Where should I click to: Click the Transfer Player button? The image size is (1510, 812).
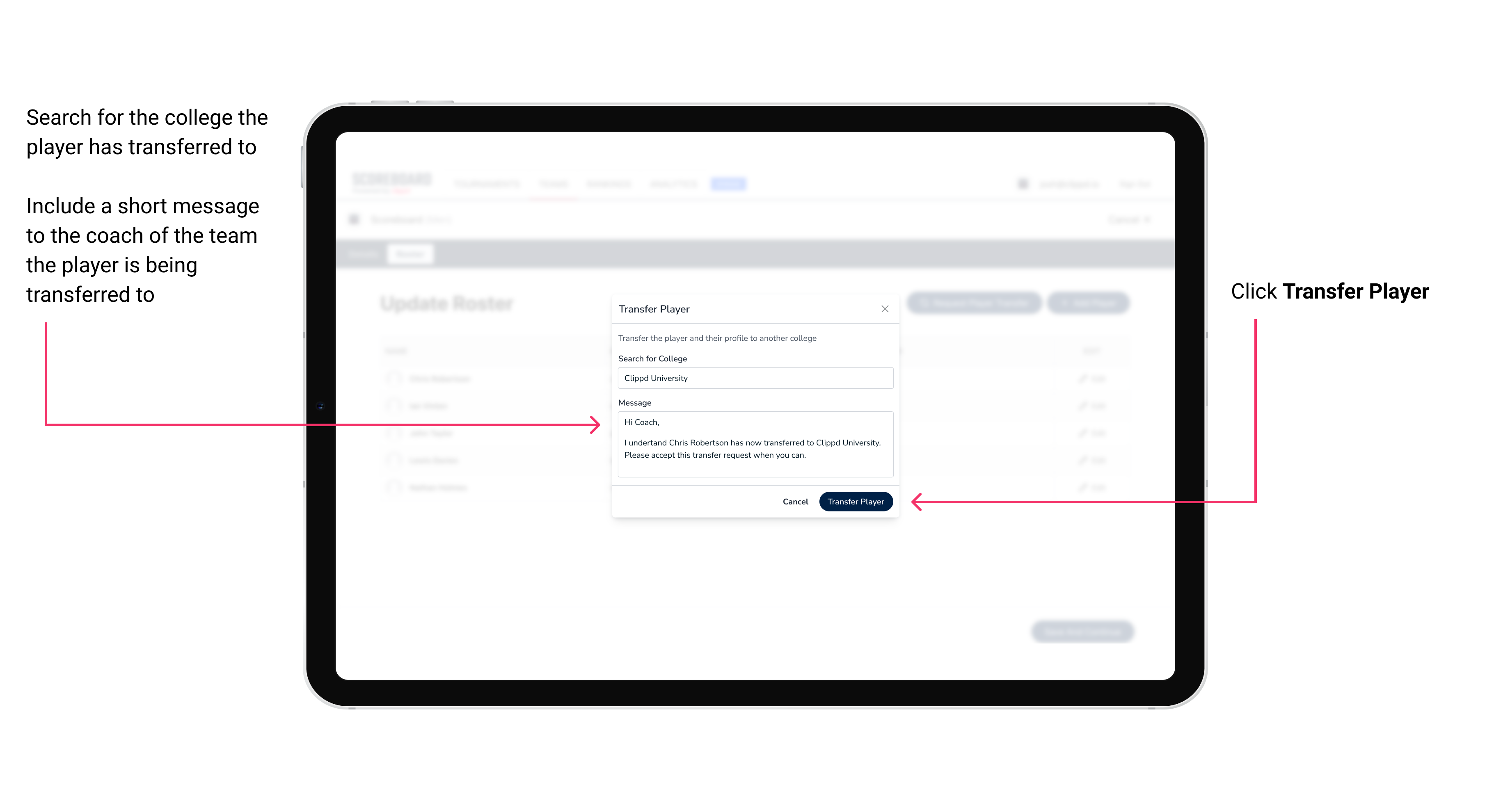click(x=854, y=501)
